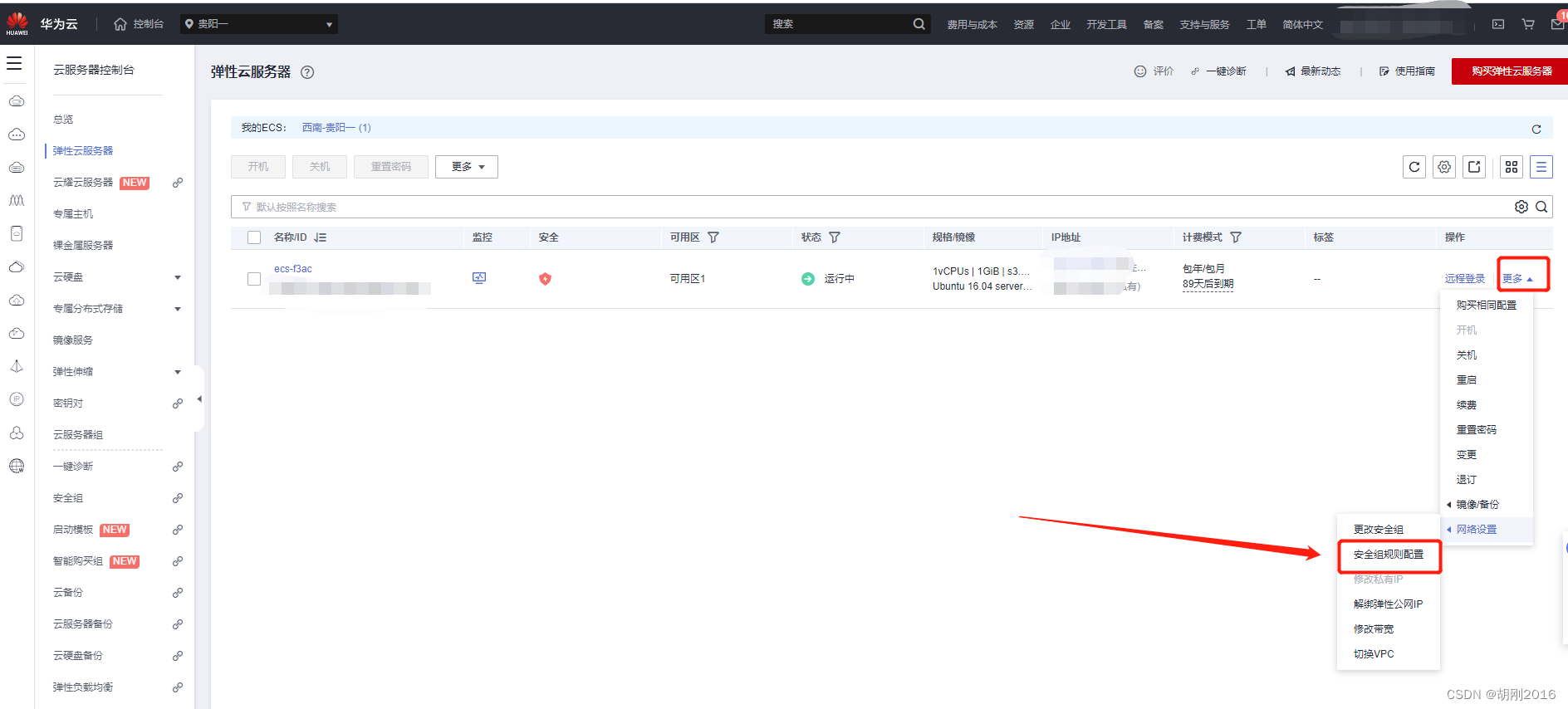Image resolution: width=1568 pixels, height=709 pixels.
Task: Click the red security shield icon
Action: tap(545, 279)
